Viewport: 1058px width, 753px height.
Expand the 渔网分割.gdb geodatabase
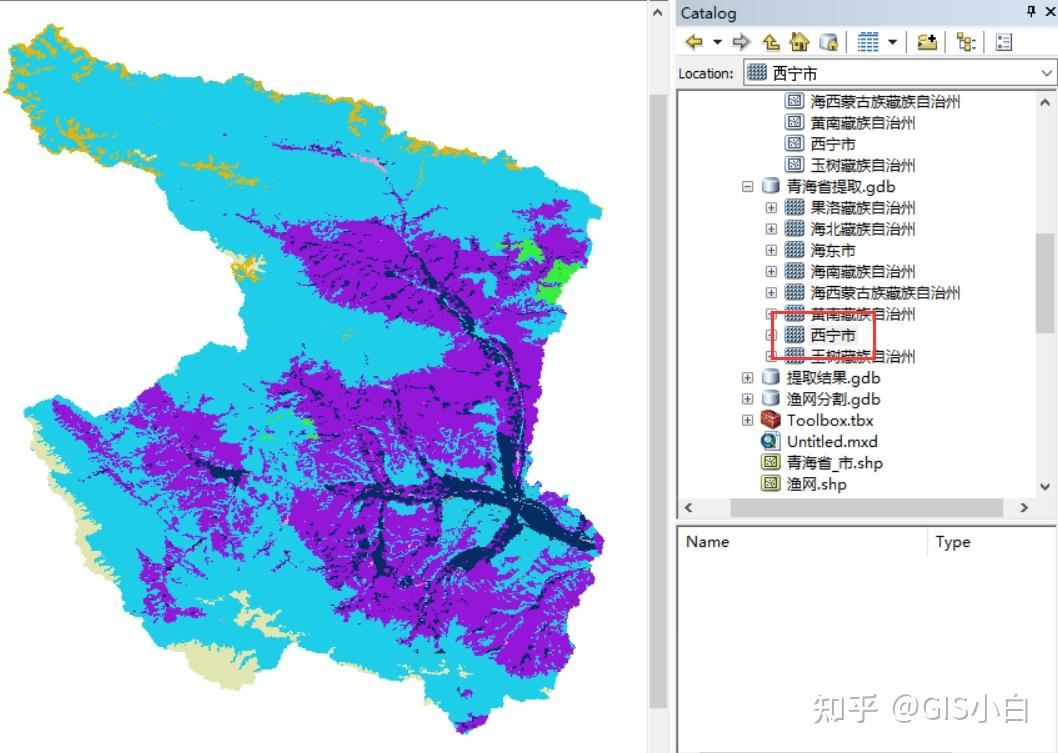(x=746, y=399)
